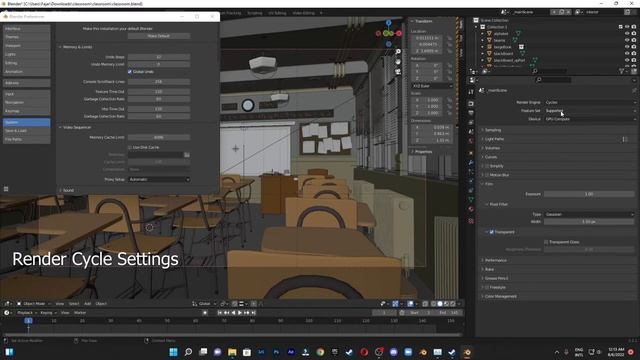
Task: Open folder browser for disk cache directory
Action: click(187, 155)
